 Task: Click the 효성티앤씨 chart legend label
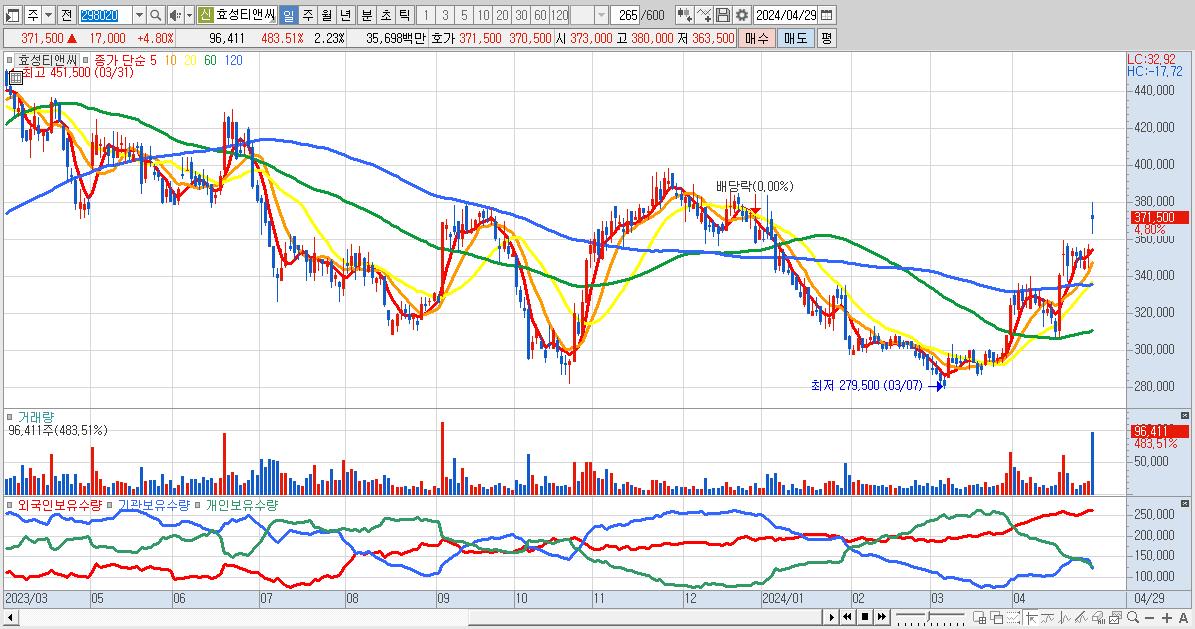47,59
